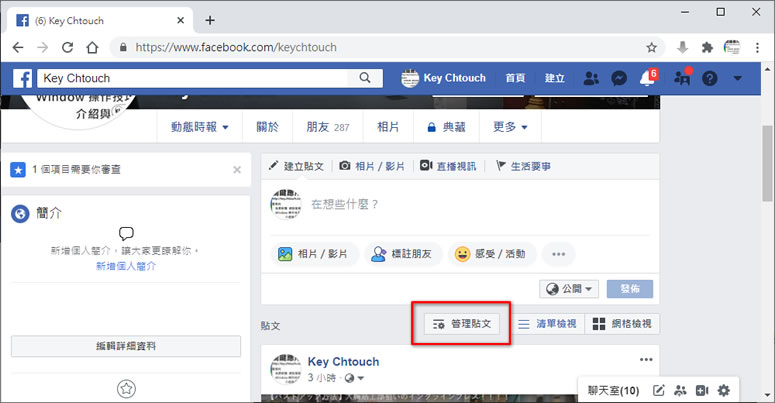This screenshot has width=775, height=403.
Task: Open the Chrome extensions puzzle icon
Action: coord(707,47)
